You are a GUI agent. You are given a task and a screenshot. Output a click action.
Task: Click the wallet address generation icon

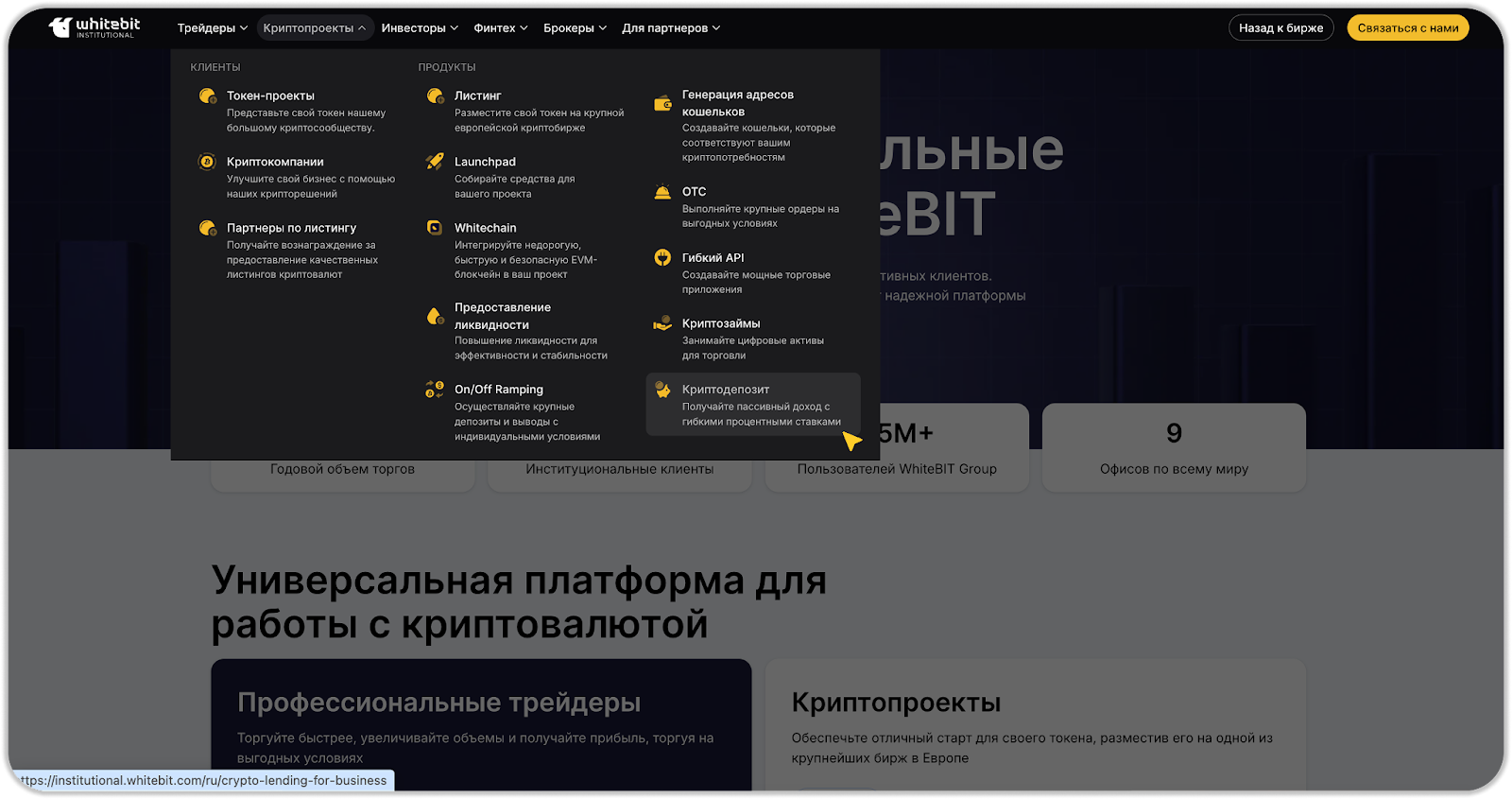pos(662,103)
